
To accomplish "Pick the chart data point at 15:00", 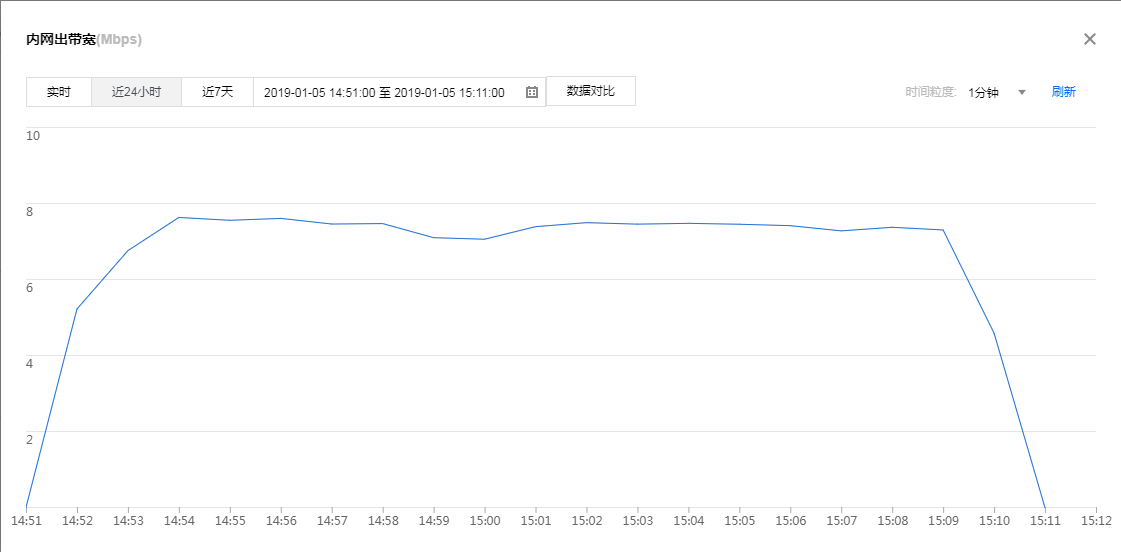I will click(485, 239).
